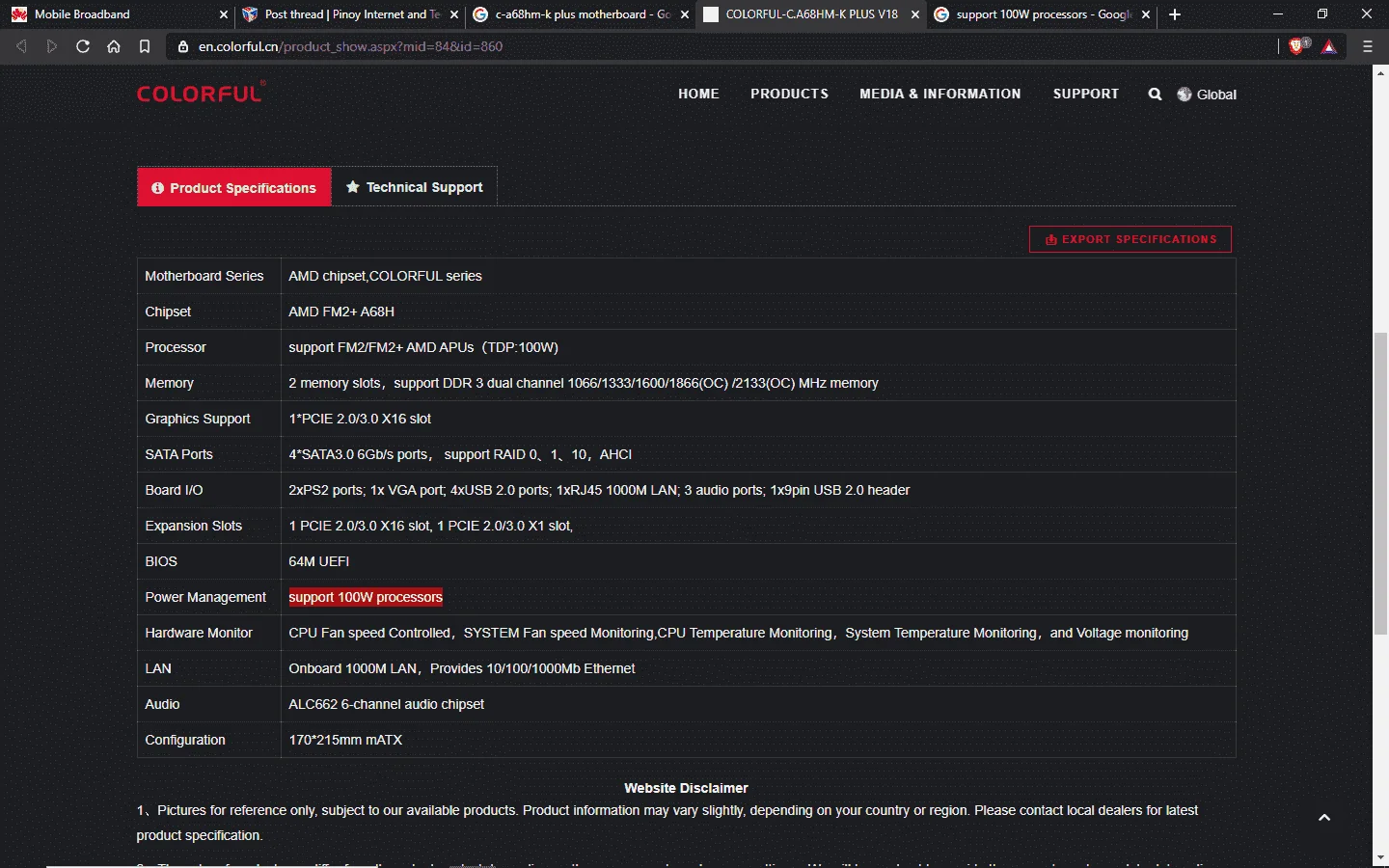The height and width of the screenshot is (868, 1389).
Task: Click the 'AMD FM2+ A68H' chipset value
Action: (x=341, y=312)
